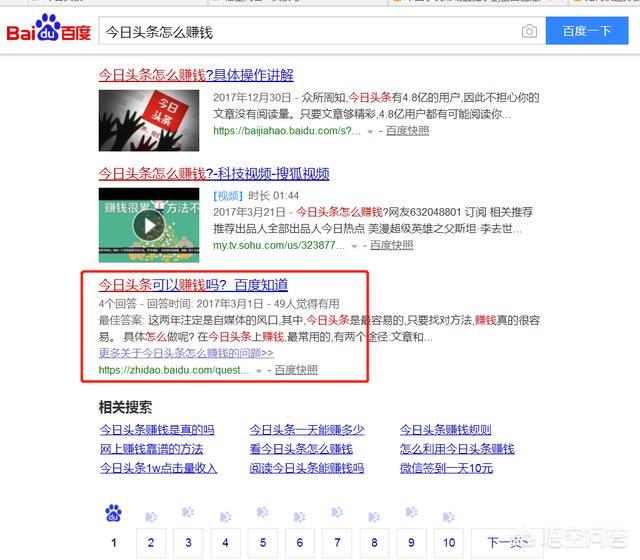640x560 pixels.
Task: Open result 今日头条怎么赚钱?具体操作讲解
Action: (196, 75)
